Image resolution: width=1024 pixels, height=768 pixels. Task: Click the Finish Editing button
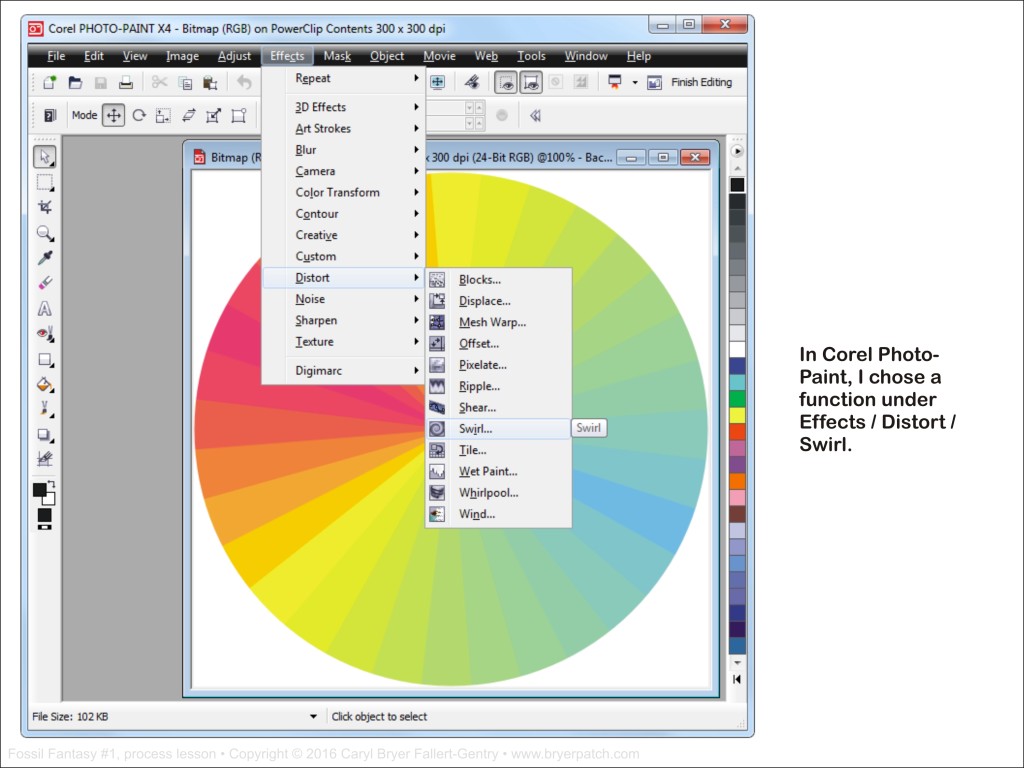coord(700,83)
